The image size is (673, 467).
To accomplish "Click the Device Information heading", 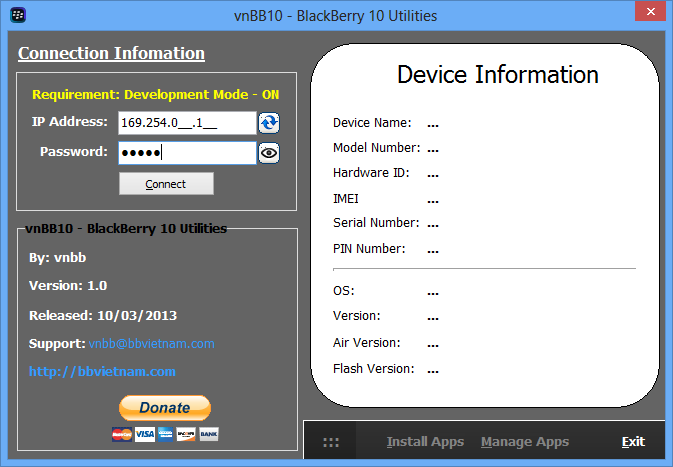I will click(x=497, y=75).
